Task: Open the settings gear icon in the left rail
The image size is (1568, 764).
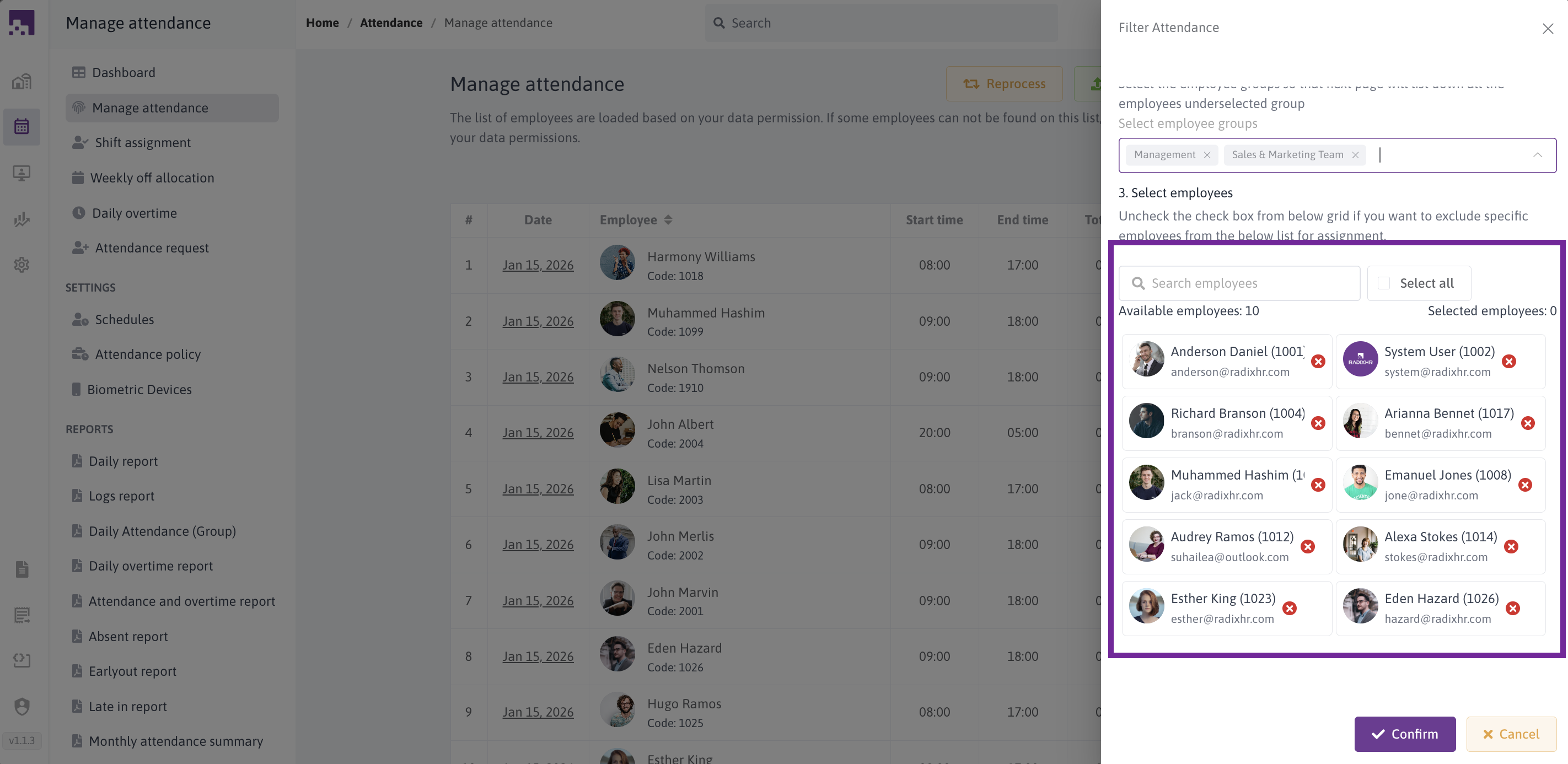Action: [22, 265]
